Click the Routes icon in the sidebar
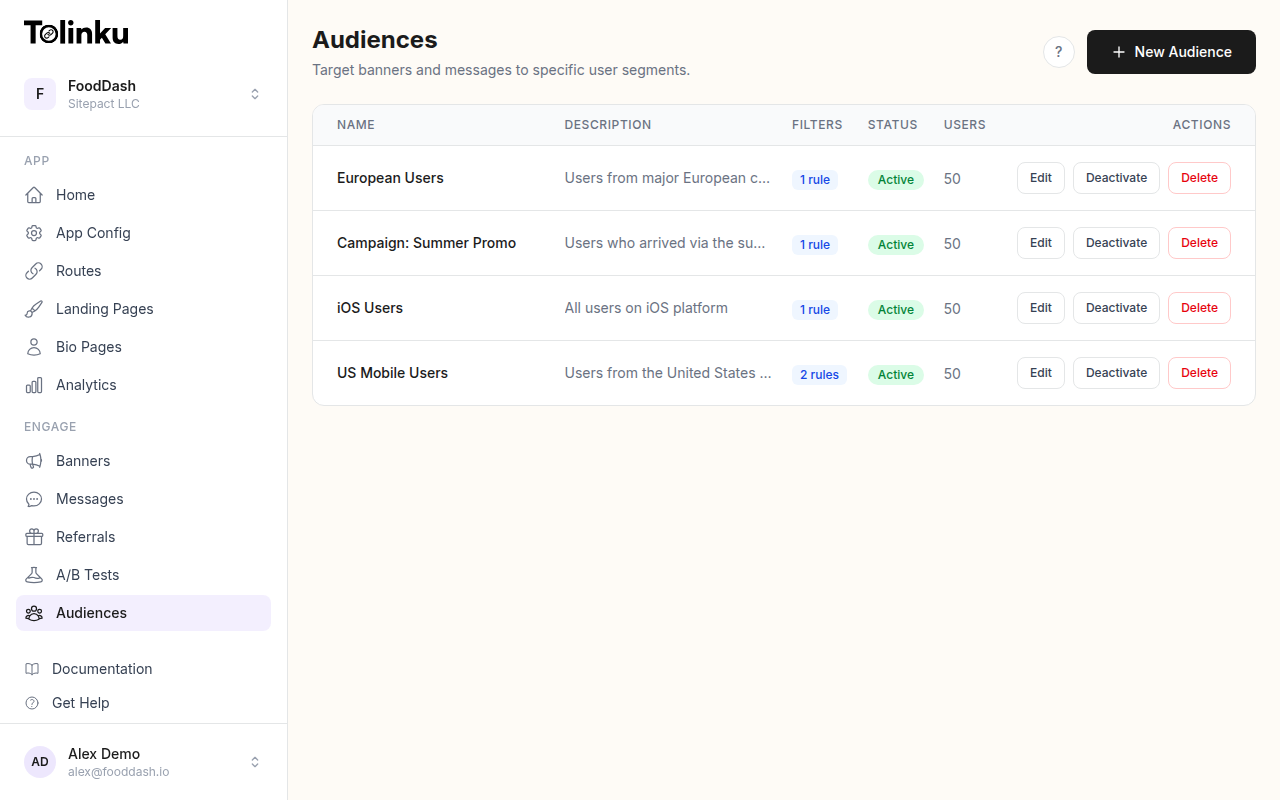This screenshot has height=800, width=1280. pos(33,271)
